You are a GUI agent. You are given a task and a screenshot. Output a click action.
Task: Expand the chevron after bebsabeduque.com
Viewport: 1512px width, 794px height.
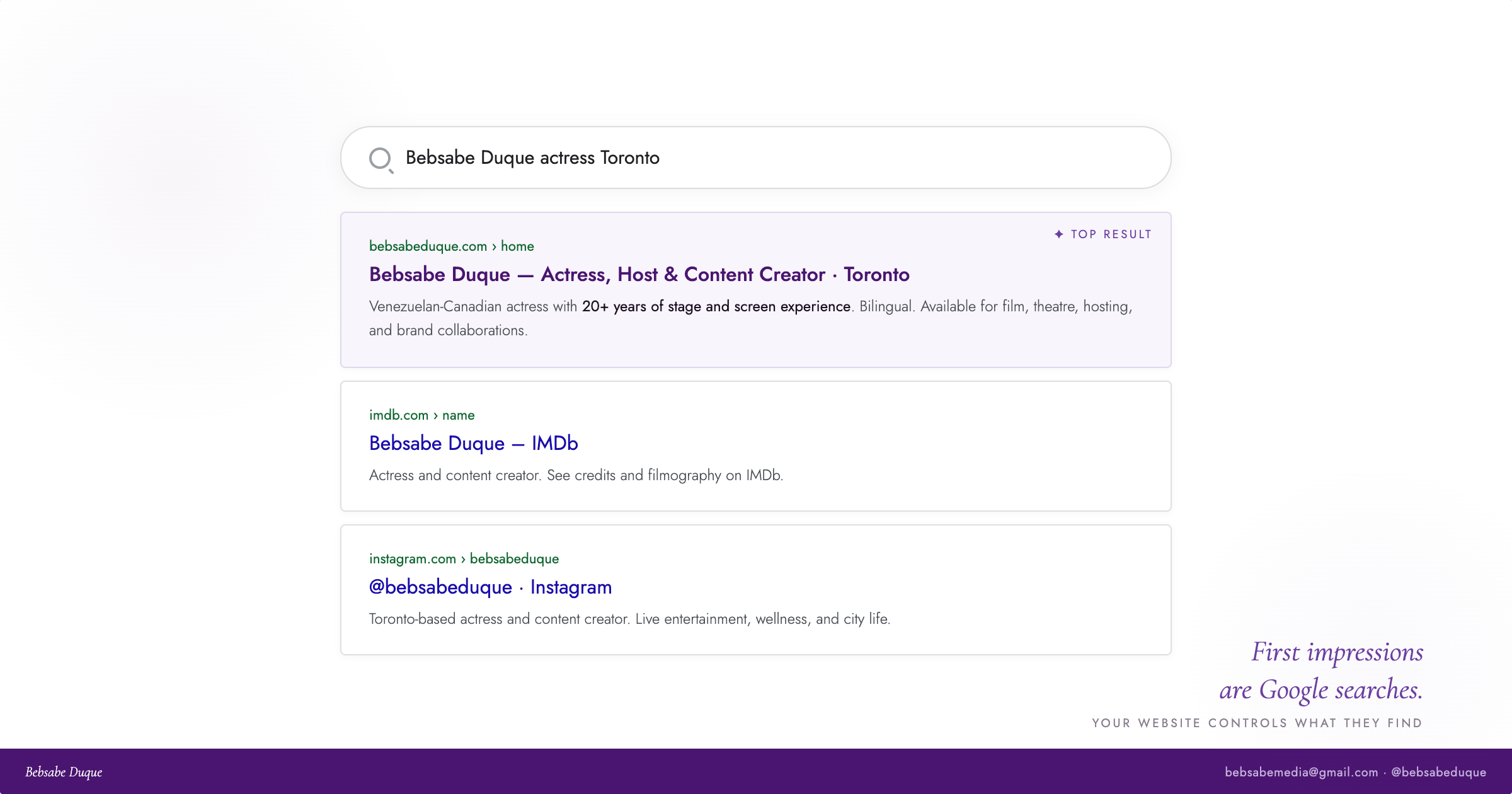coord(495,246)
